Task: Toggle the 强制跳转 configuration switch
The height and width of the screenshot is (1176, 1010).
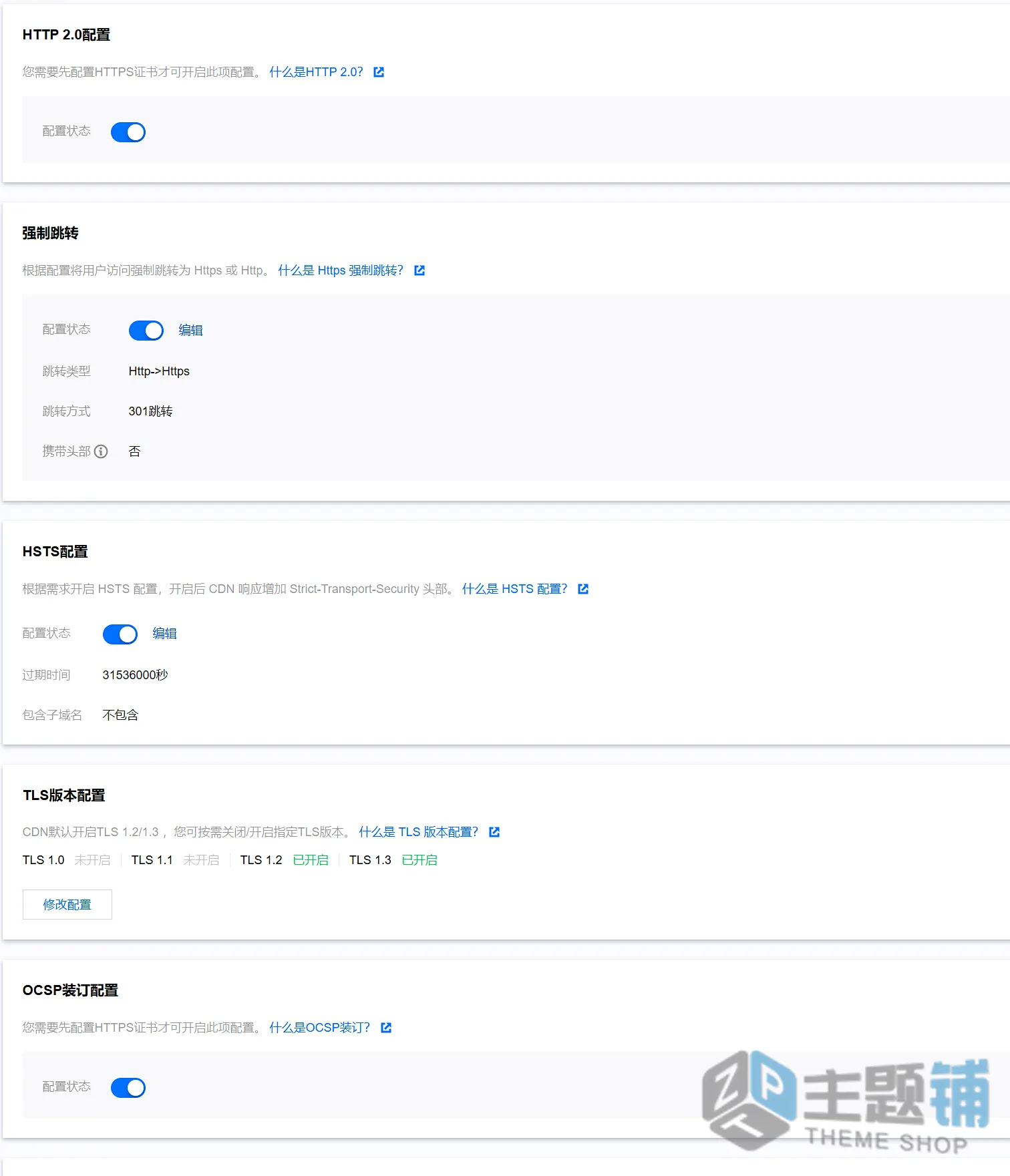Action: point(146,331)
